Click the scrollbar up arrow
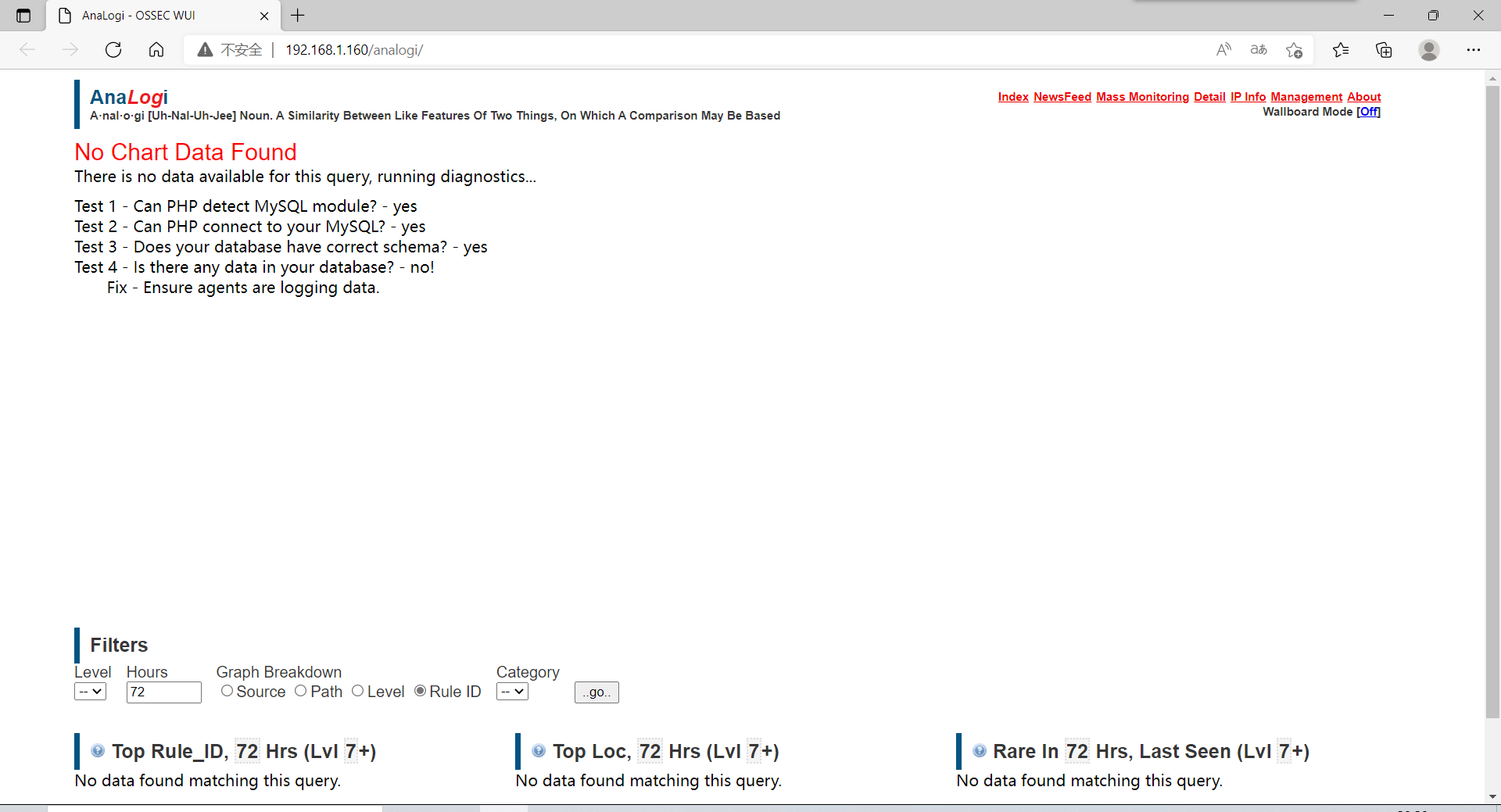This screenshot has height=812, width=1501. pos(1492,78)
